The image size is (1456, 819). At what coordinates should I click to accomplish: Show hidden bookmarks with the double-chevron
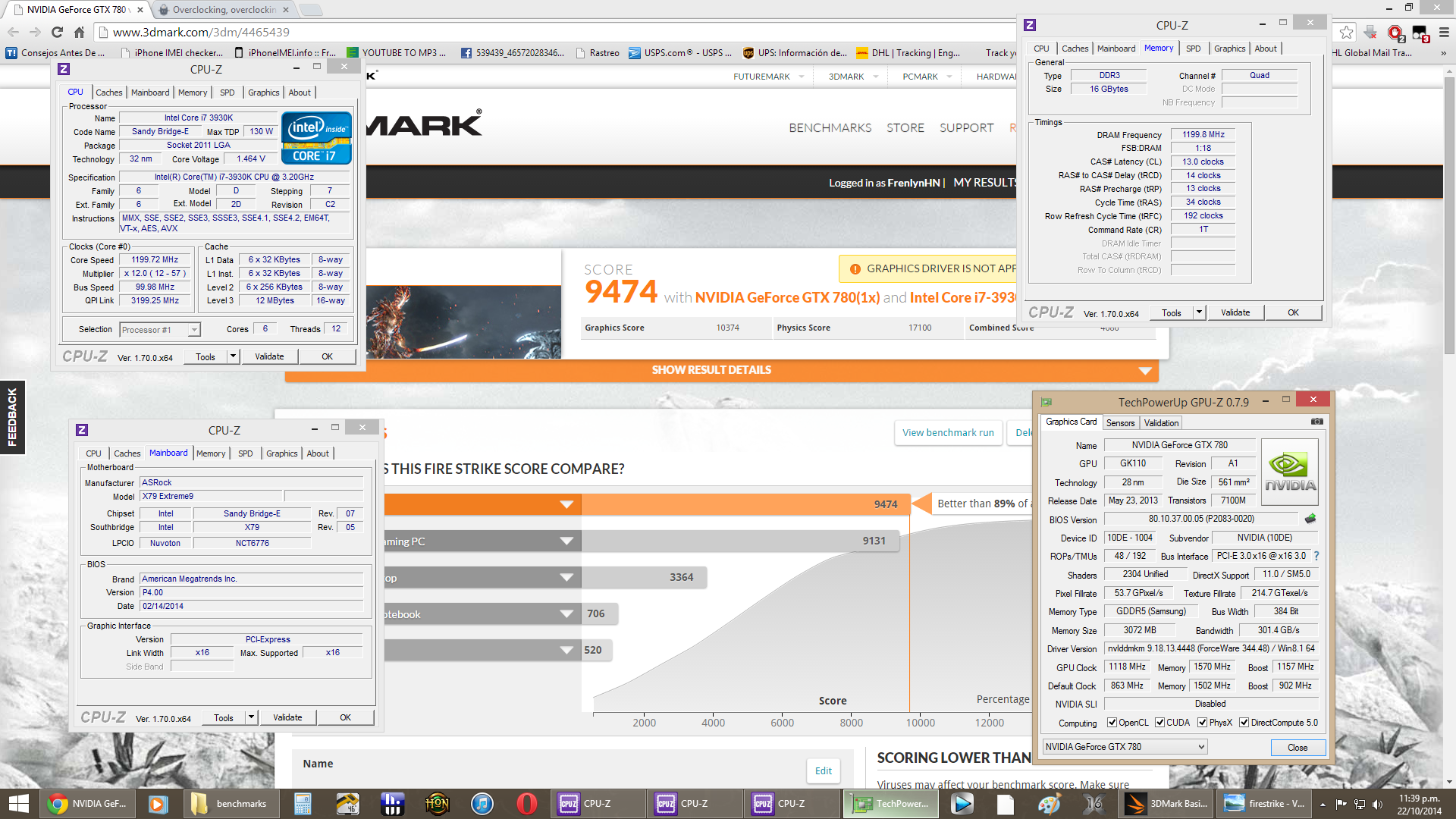[x=1443, y=53]
